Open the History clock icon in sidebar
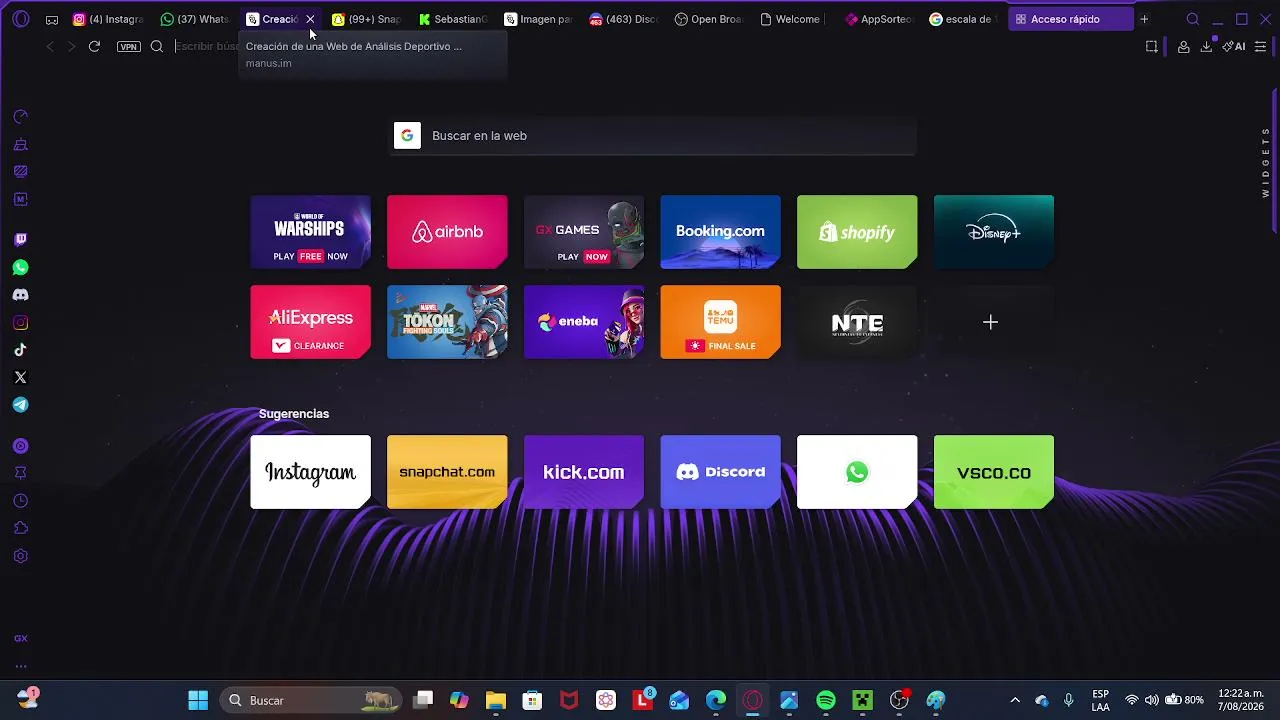 [20, 501]
